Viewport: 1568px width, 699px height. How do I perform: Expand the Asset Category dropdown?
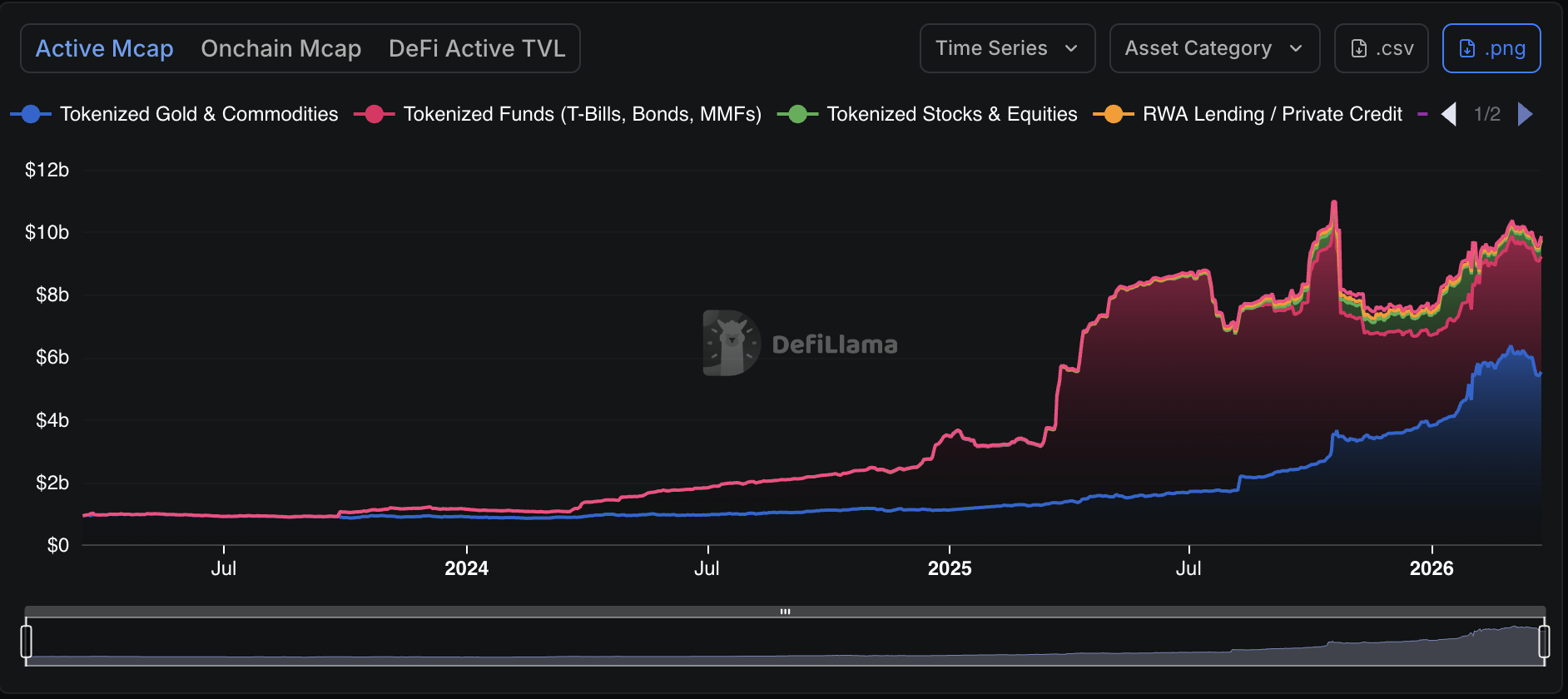(1214, 48)
